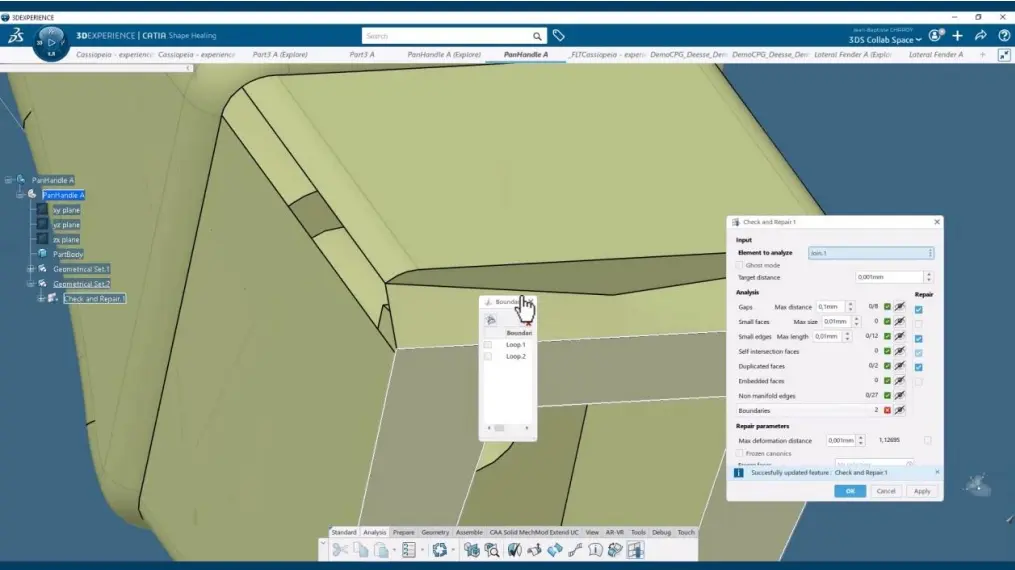Toggle the Gaps Repair checkbox
Image resolution: width=1015 pixels, height=570 pixels.
pyautogui.click(x=919, y=309)
